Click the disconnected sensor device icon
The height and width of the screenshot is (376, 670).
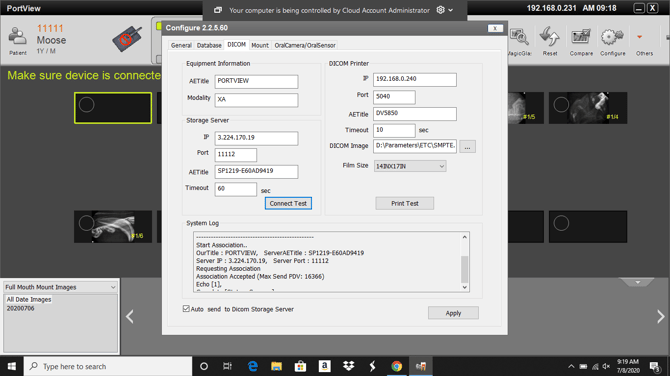pyautogui.click(x=127, y=39)
